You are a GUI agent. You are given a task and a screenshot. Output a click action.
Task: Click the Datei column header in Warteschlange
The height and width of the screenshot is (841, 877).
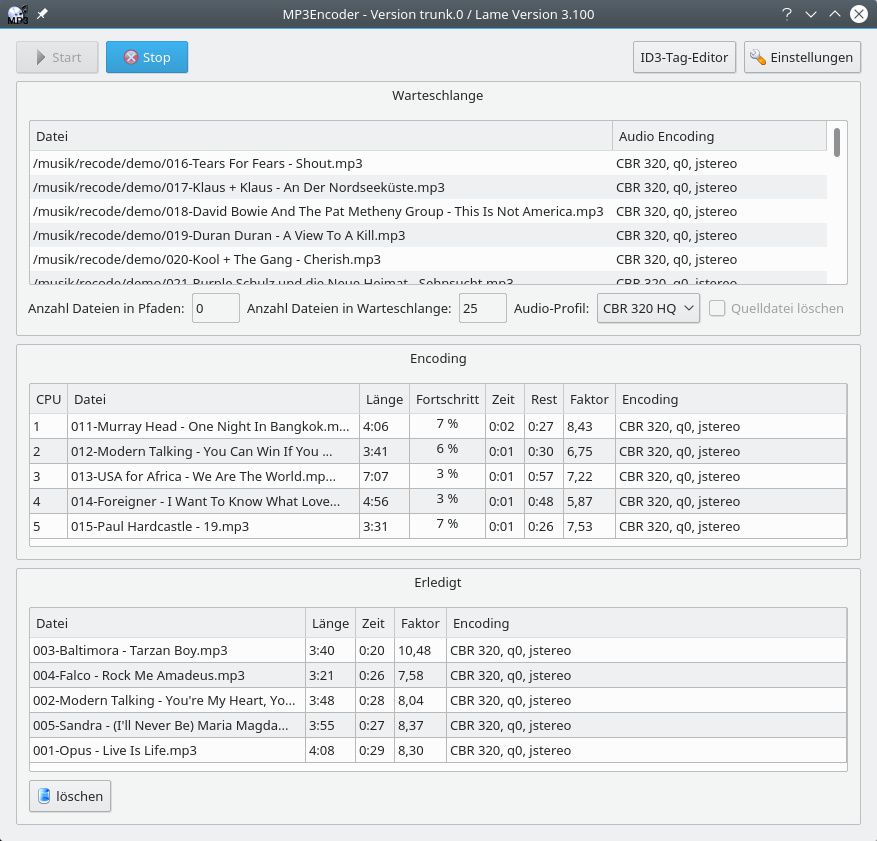tap(321, 136)
